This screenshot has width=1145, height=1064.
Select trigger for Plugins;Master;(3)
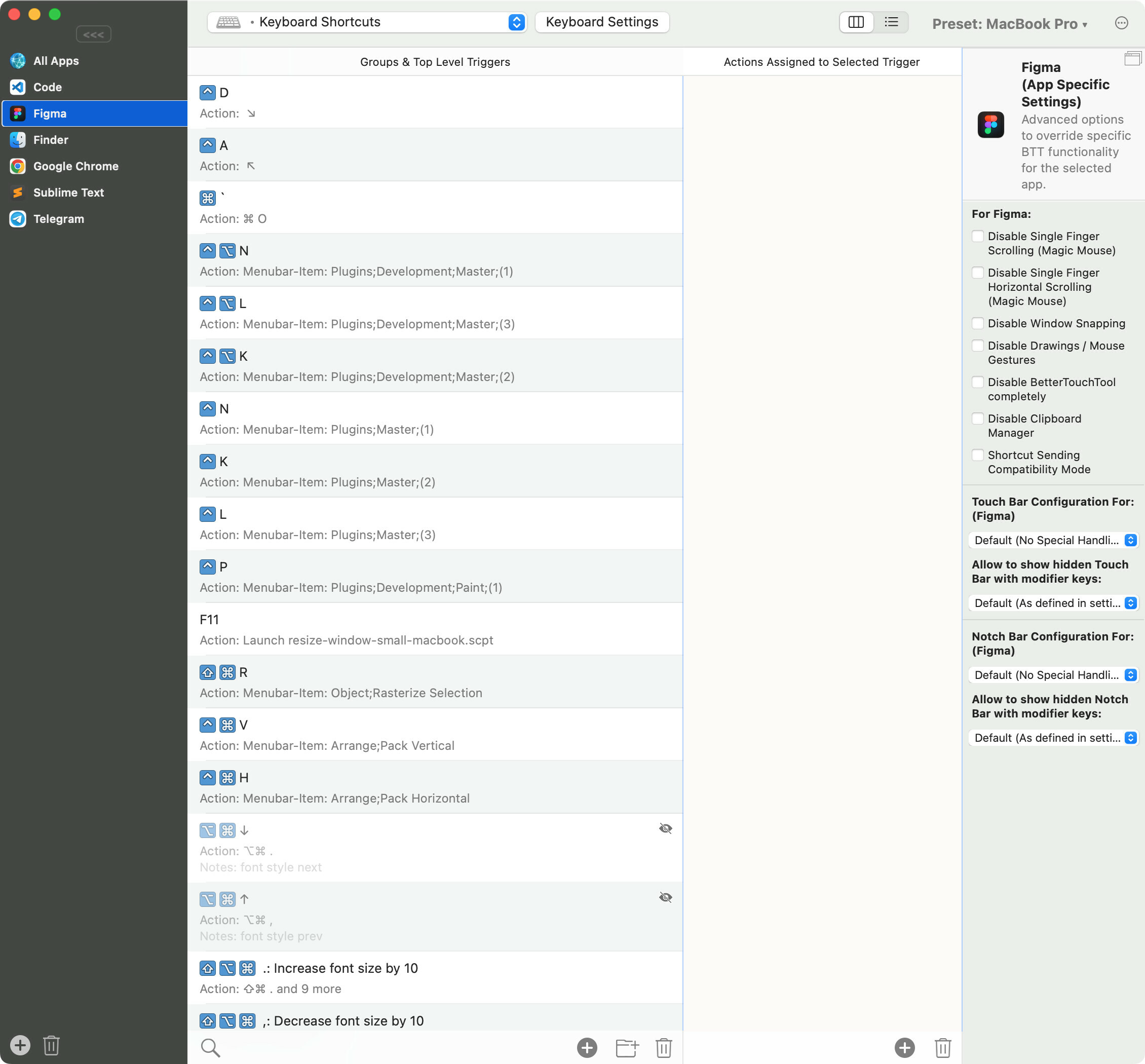[x=435, y=524]
